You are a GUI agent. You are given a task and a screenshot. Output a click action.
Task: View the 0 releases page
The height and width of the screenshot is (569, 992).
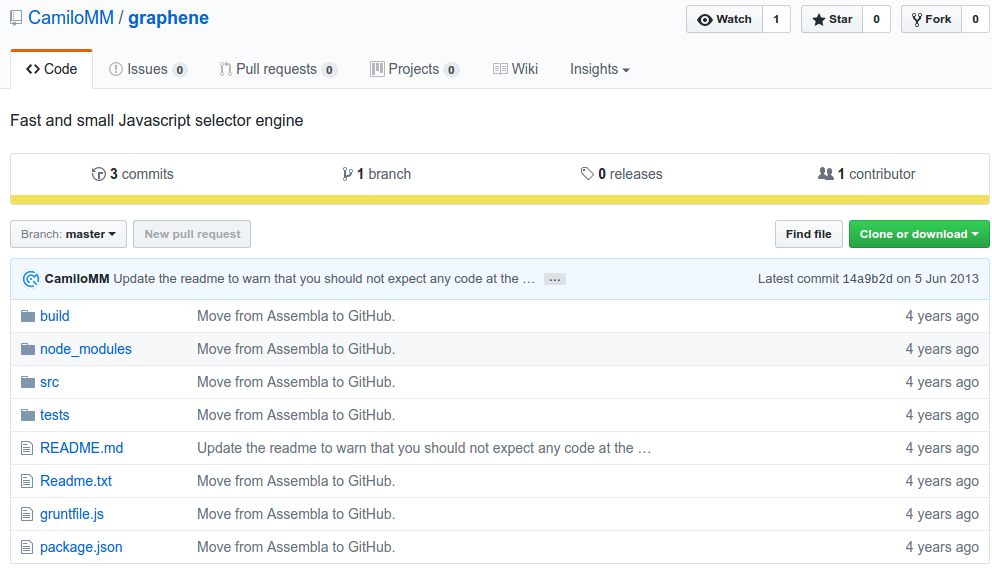[621, 174]
